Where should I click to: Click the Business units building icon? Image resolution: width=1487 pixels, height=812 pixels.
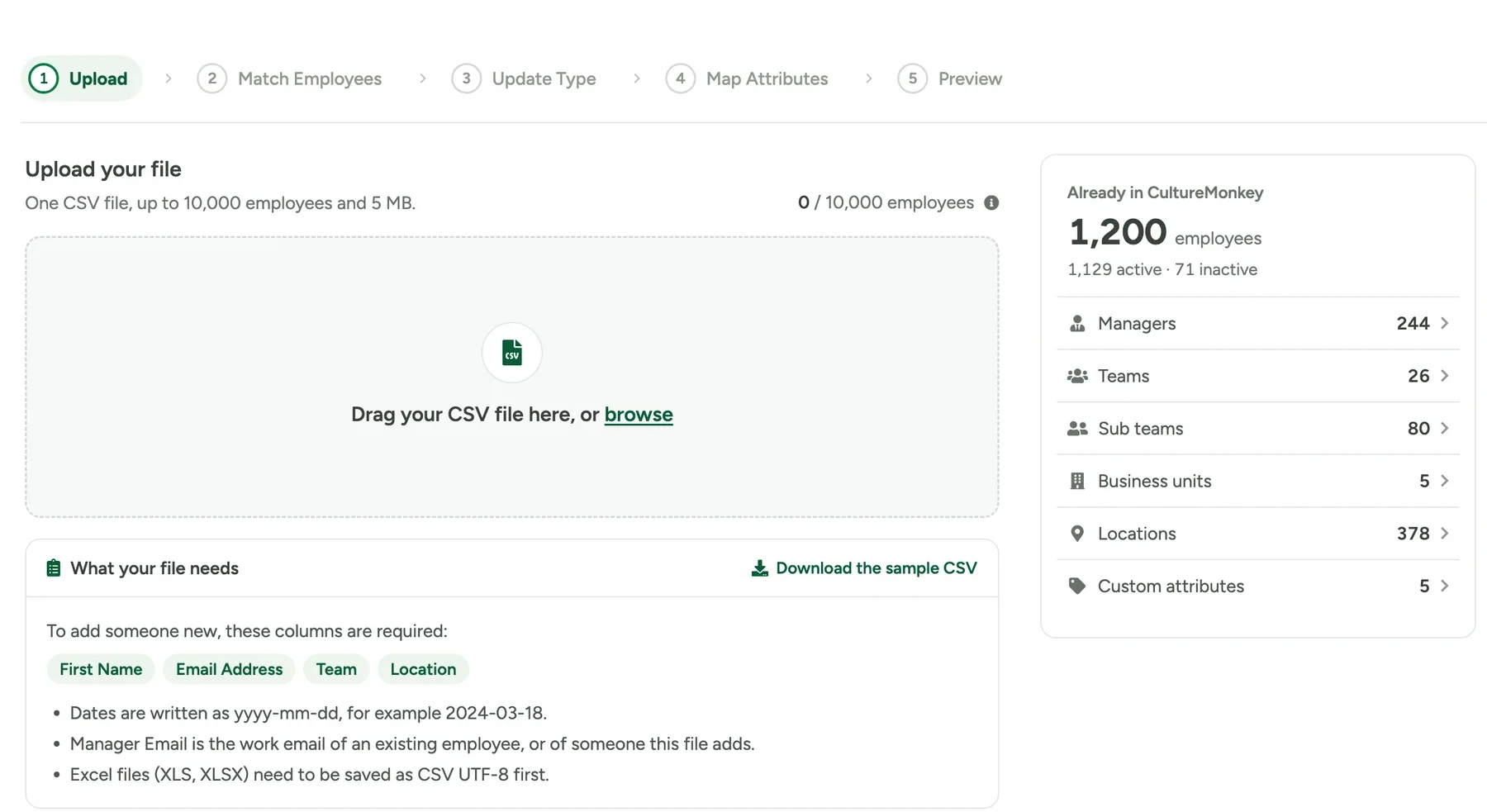pos(1077,481)
